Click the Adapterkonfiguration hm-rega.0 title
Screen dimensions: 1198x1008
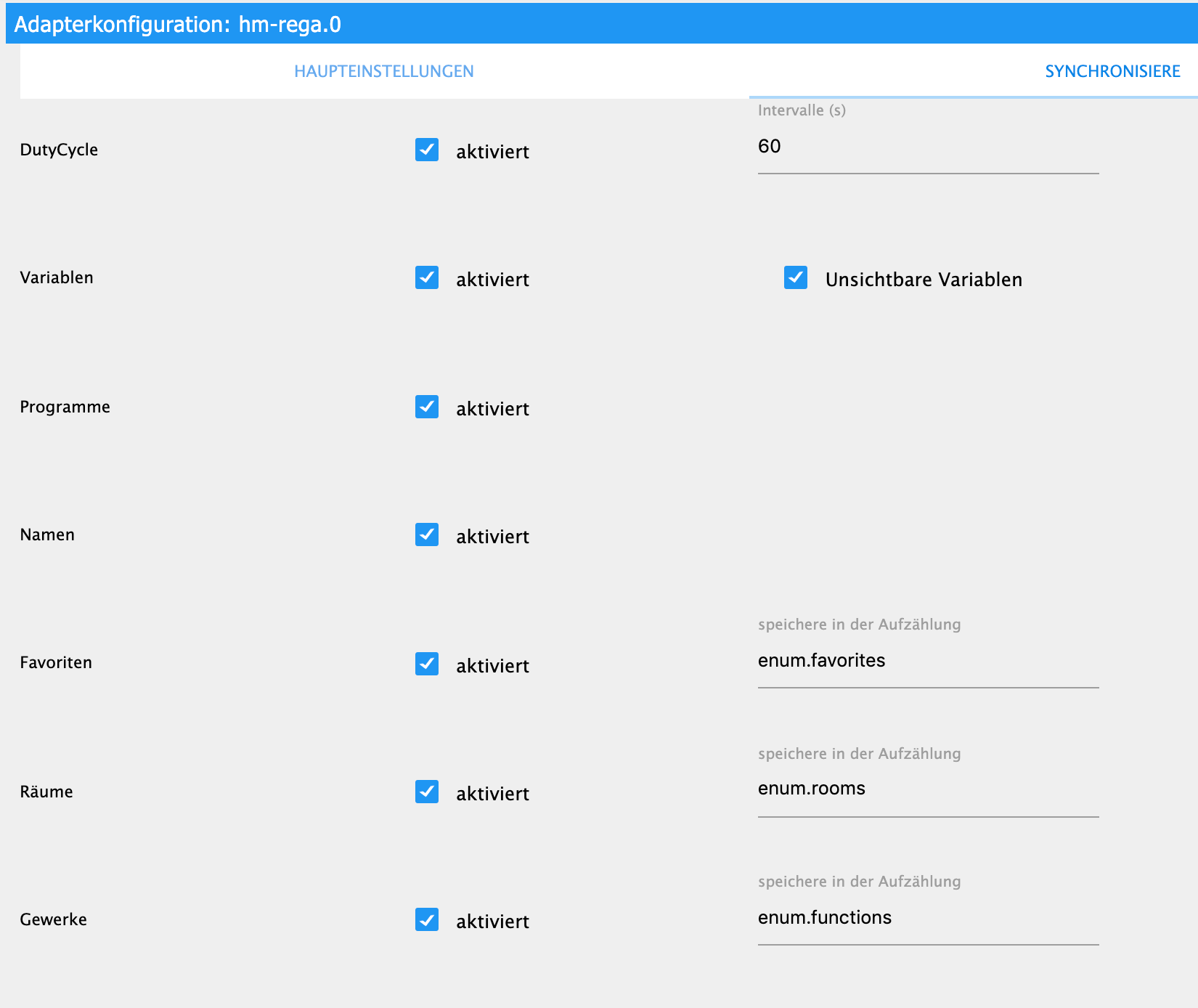coord(178,25)
